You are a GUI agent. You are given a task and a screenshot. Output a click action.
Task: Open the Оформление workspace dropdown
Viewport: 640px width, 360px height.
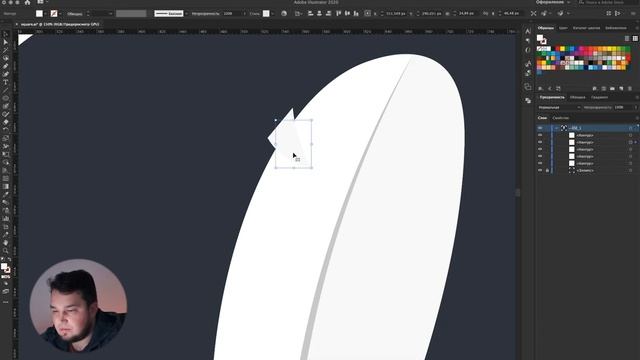coord(553,2)
